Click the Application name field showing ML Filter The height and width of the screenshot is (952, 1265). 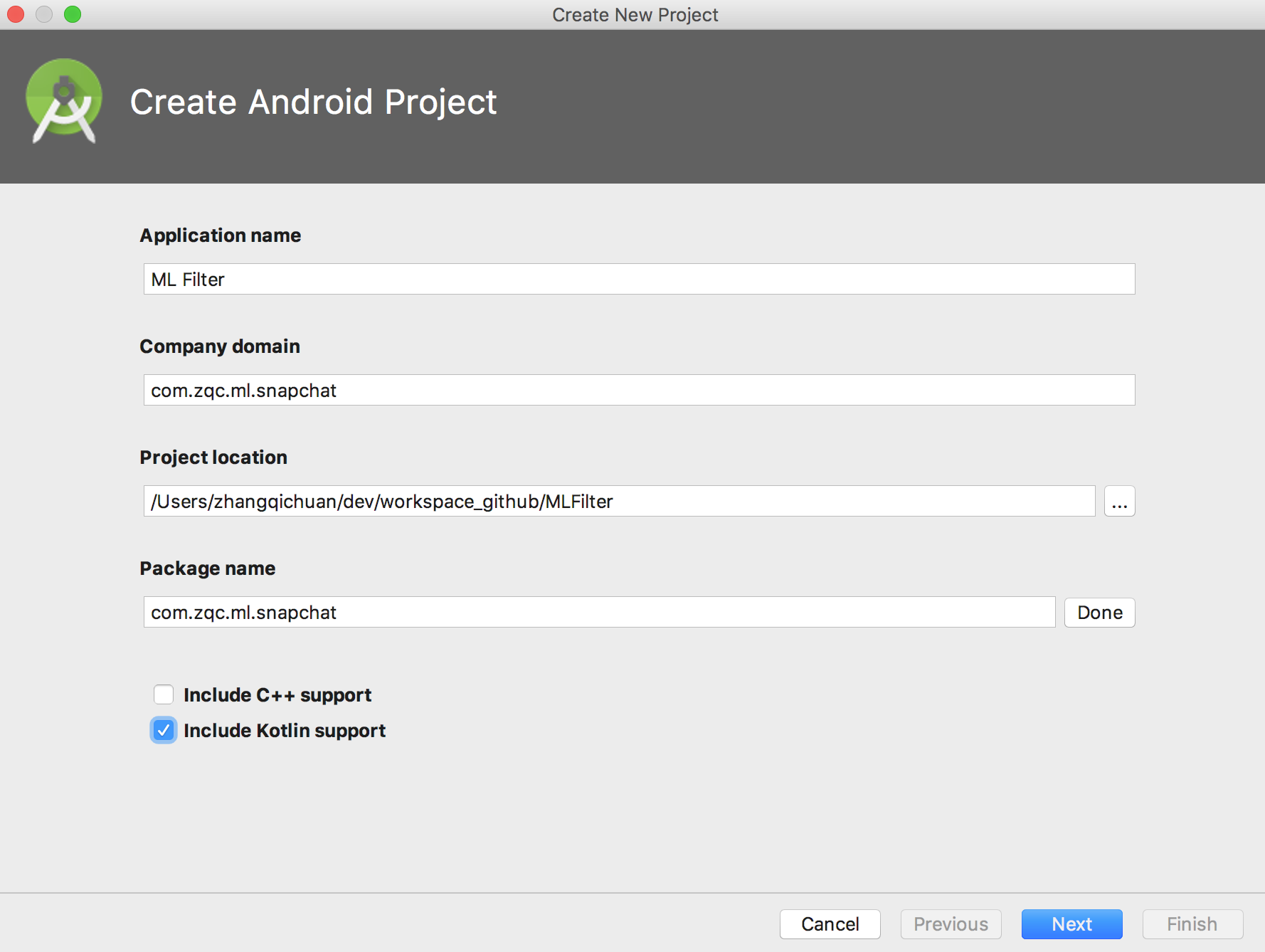(x=638, y=279)
